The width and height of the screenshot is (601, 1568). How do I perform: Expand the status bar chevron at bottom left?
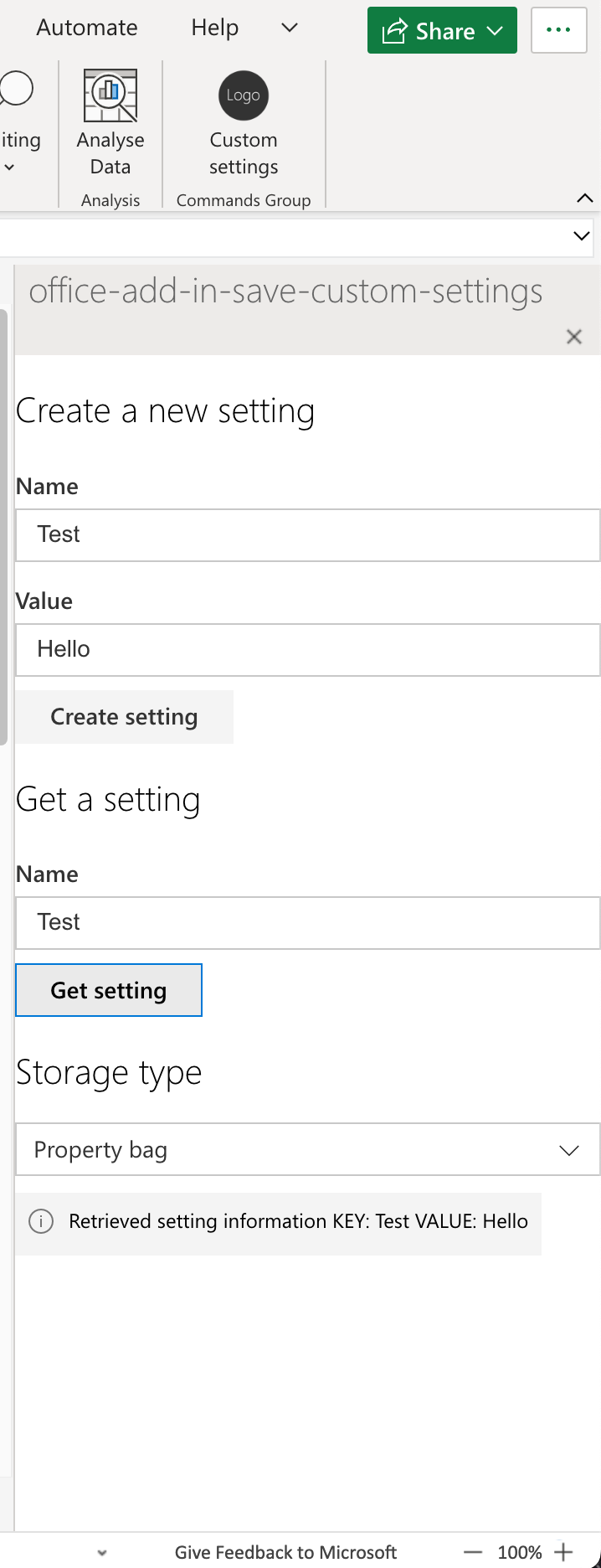pos(101,1552)
